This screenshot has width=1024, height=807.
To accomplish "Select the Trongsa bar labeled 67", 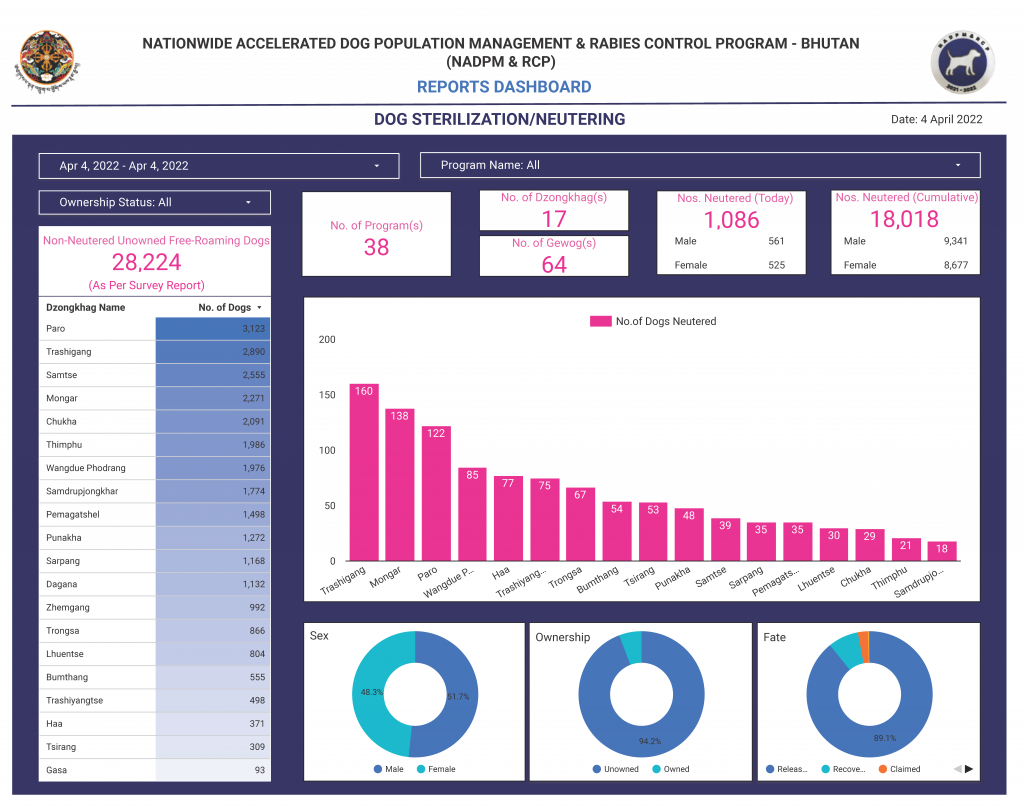I will click(581, 524).
